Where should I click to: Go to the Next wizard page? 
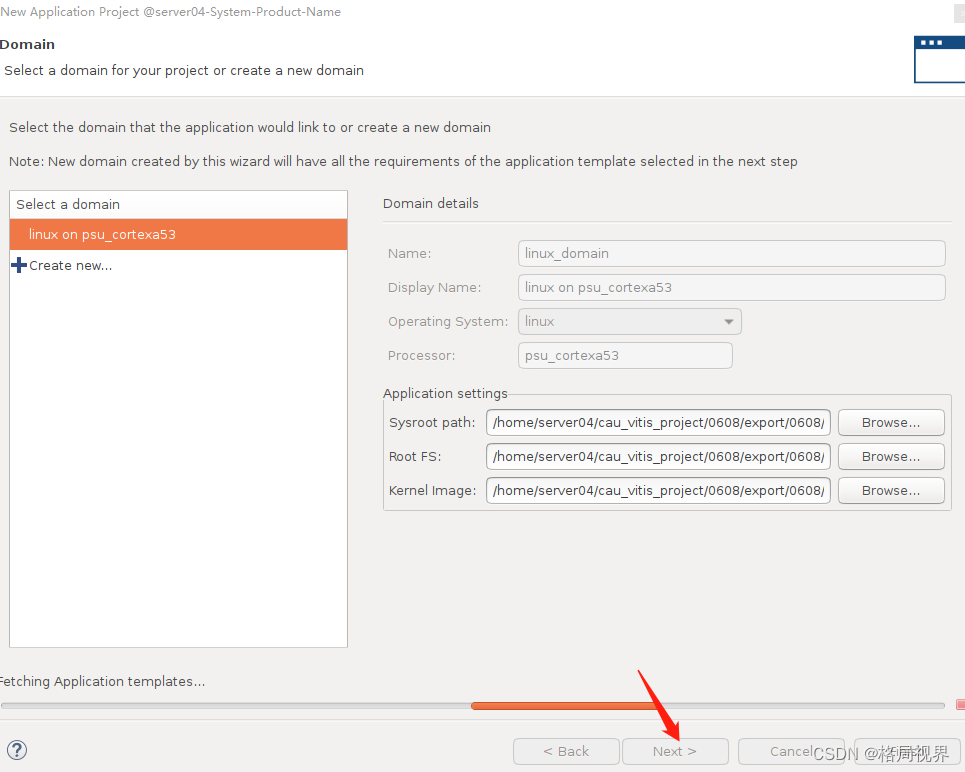[x=675, y=751]
